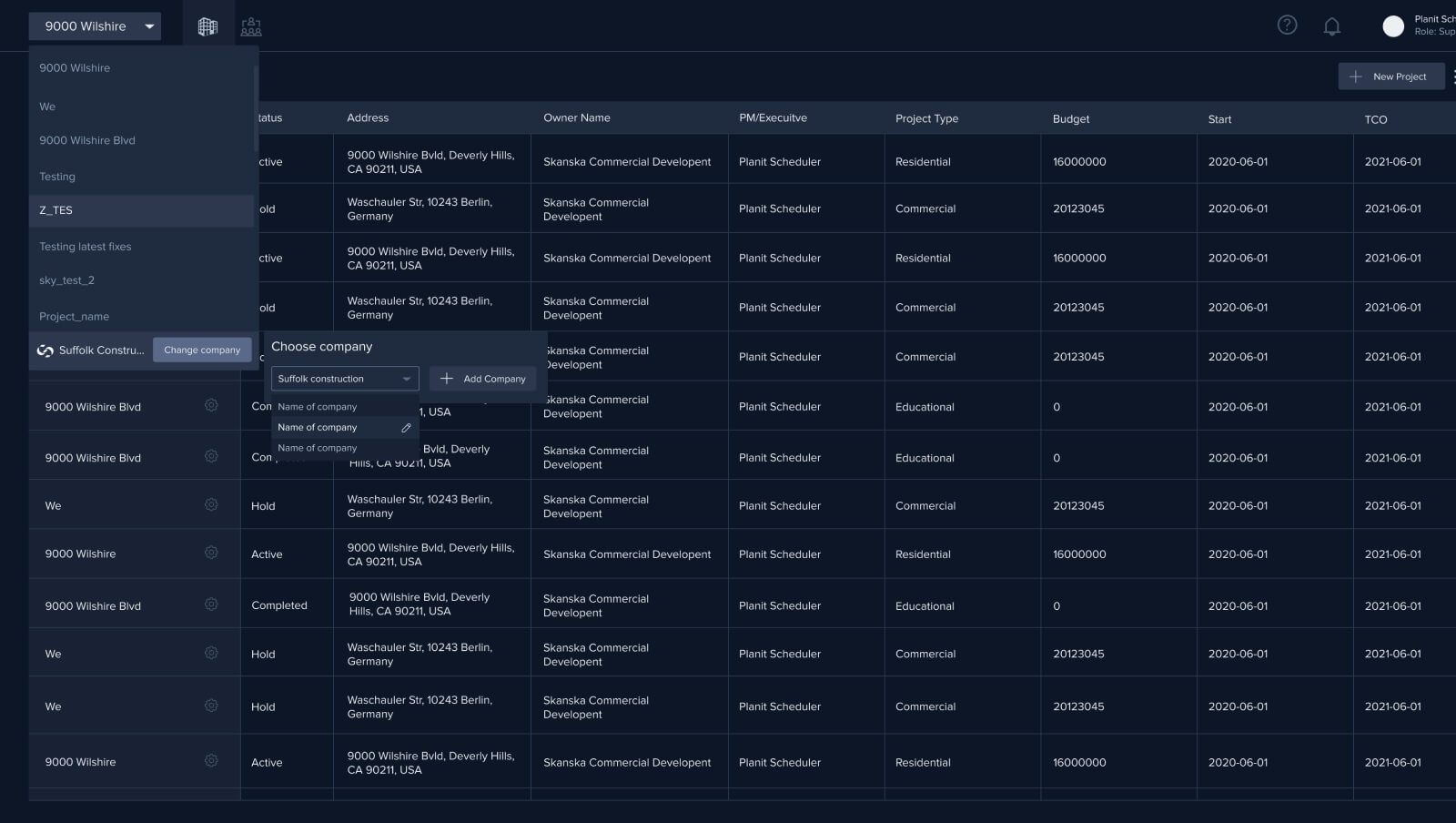The height and width of the screenshot is (823, 1456).
Task: Click the Suffolk company logo icon
Action: point(45,351)
